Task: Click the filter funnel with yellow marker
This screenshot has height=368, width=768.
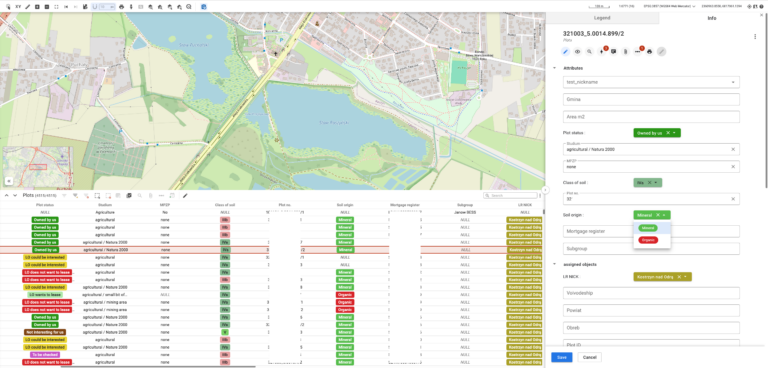Action: click(75, 196)
